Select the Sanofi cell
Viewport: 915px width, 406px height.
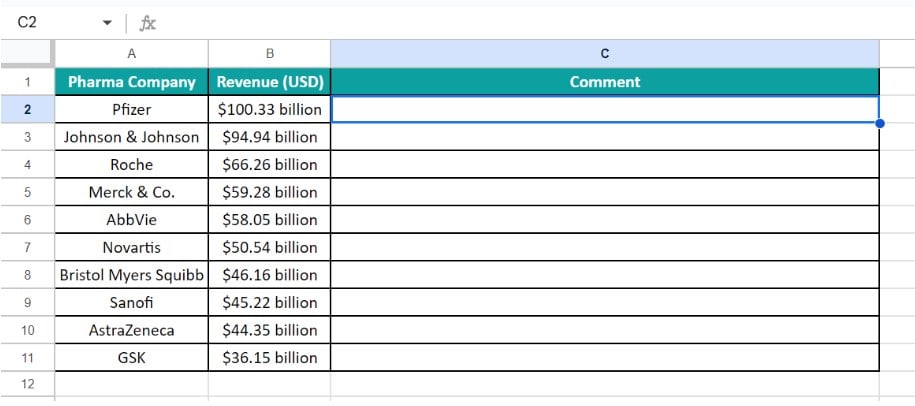pyautogui.click(x=131, y=303)
